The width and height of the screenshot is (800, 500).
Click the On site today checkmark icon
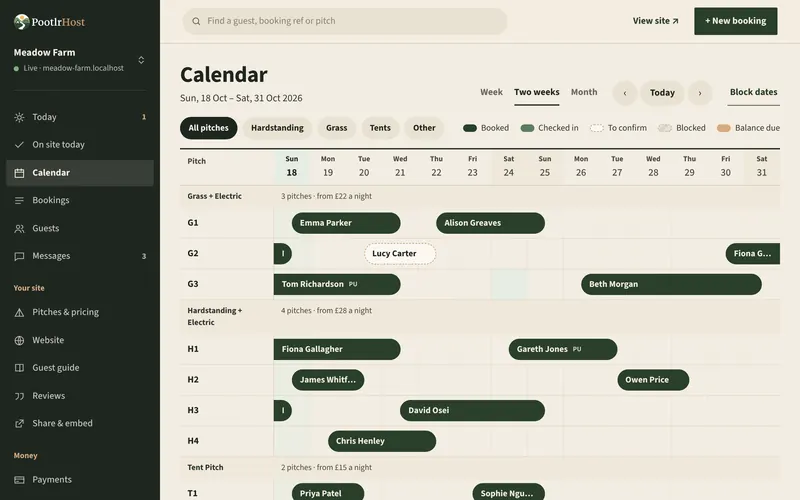tap(19, 145)
